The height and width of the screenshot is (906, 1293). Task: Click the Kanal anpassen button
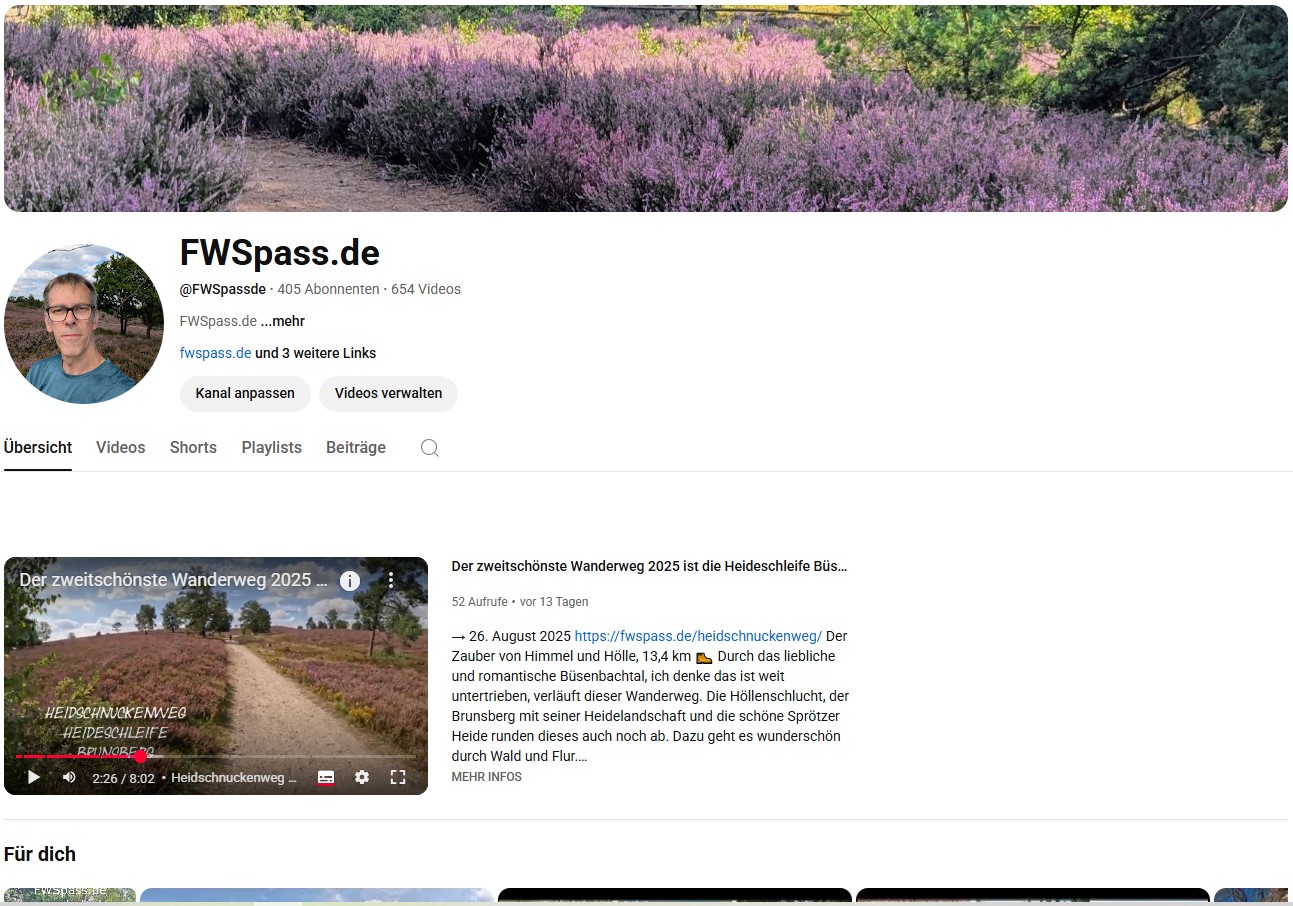(x=245, y=393)
